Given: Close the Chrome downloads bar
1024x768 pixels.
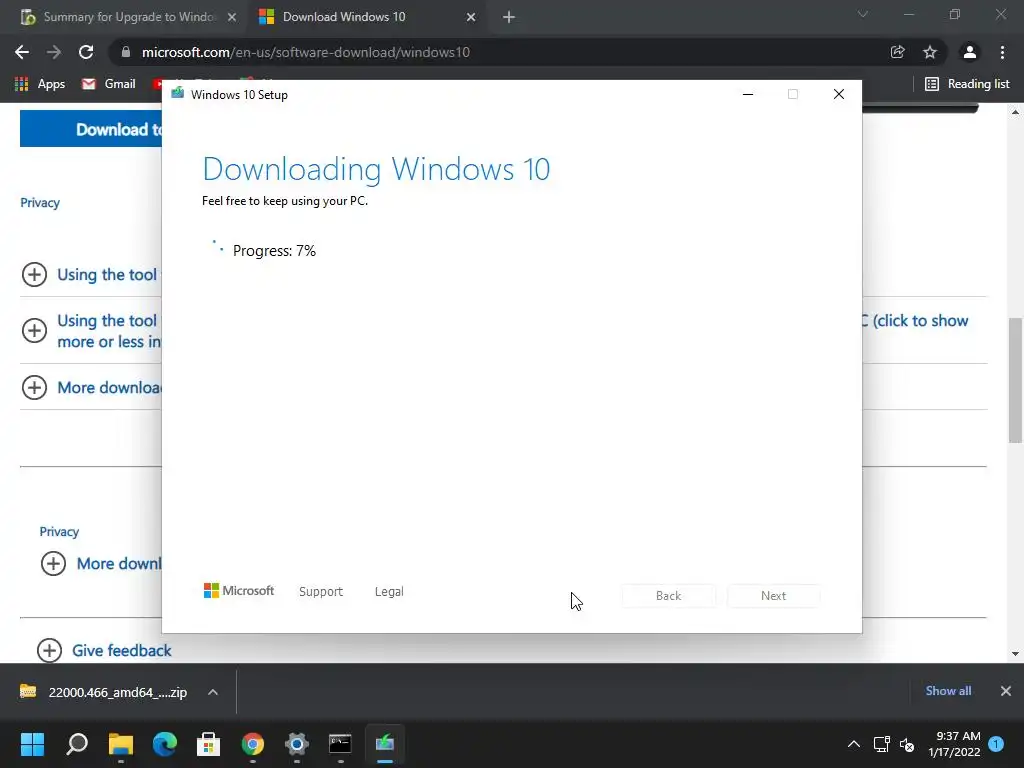Looking at the screenshot, I should (x=1006, y=691).
